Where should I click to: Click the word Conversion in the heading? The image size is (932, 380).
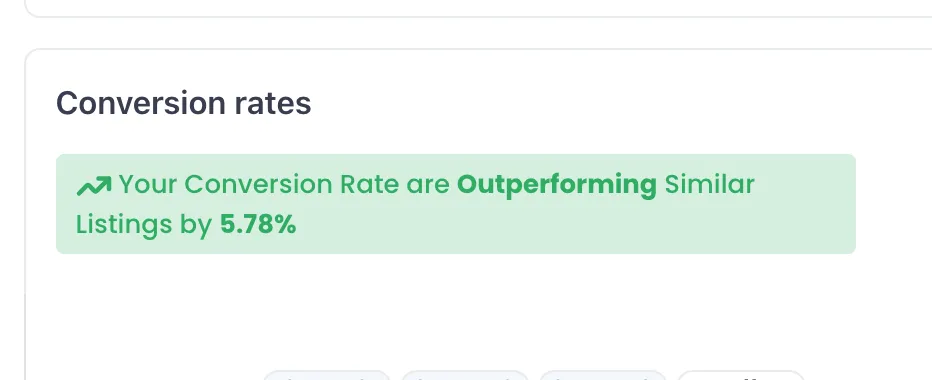point(141,103)
